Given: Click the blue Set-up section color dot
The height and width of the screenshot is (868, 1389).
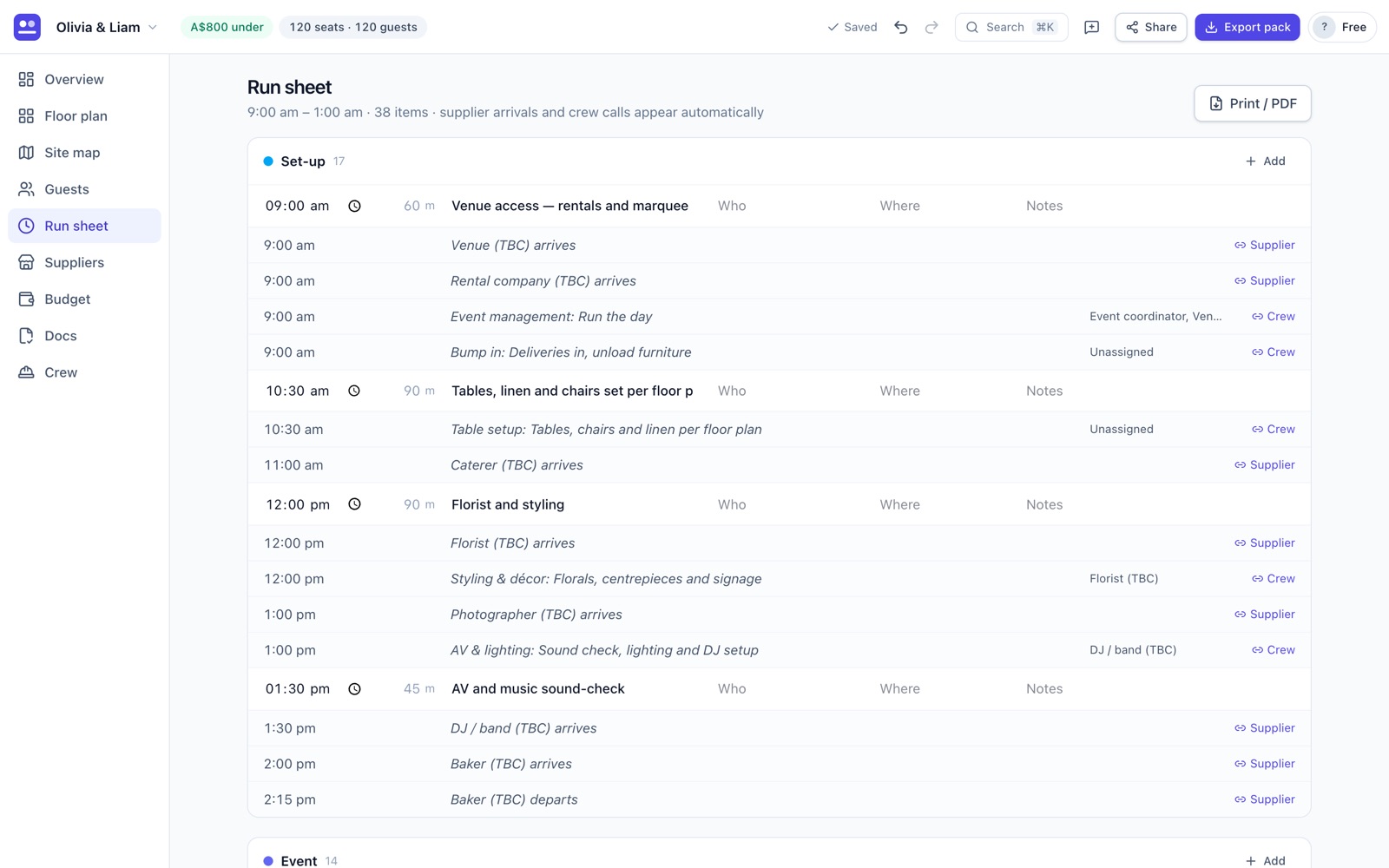Looking at the screenshot, I should pos(268,161).
